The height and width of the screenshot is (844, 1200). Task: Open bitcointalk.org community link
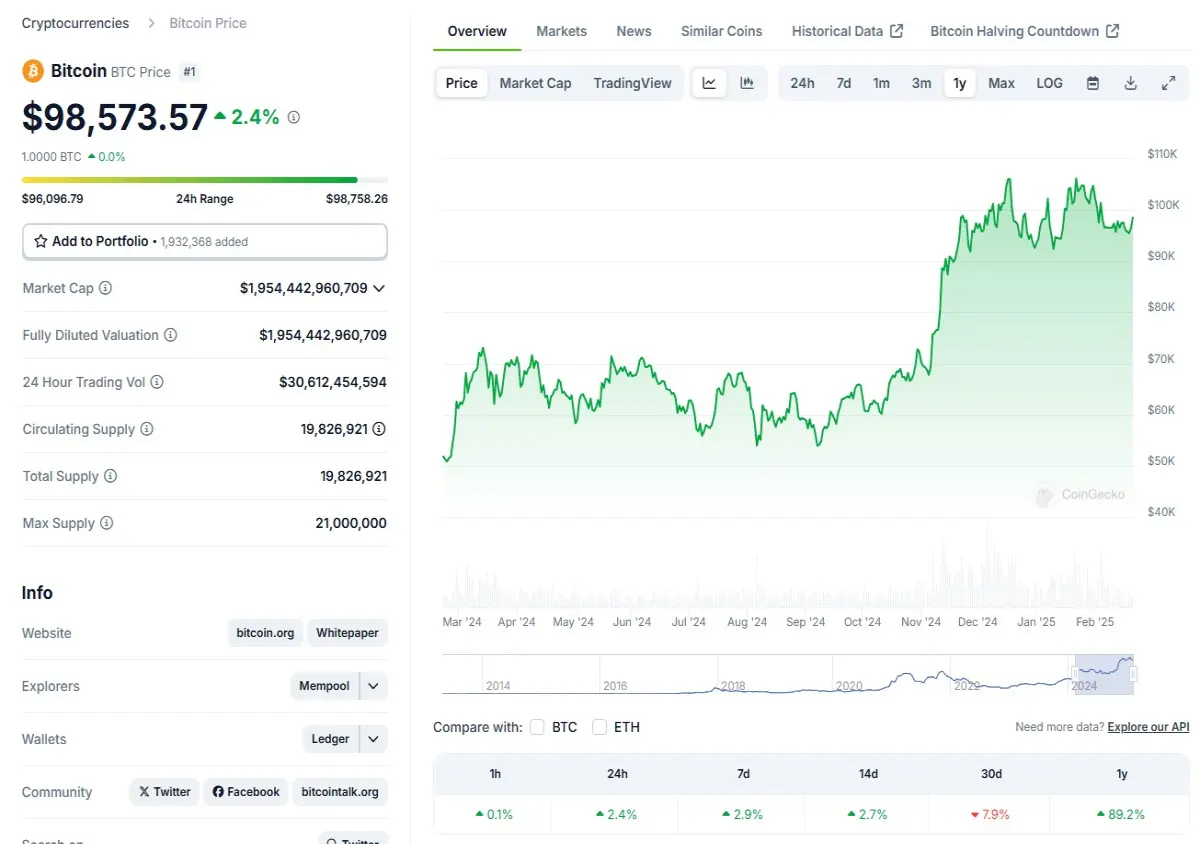click(x=340, y=792)
